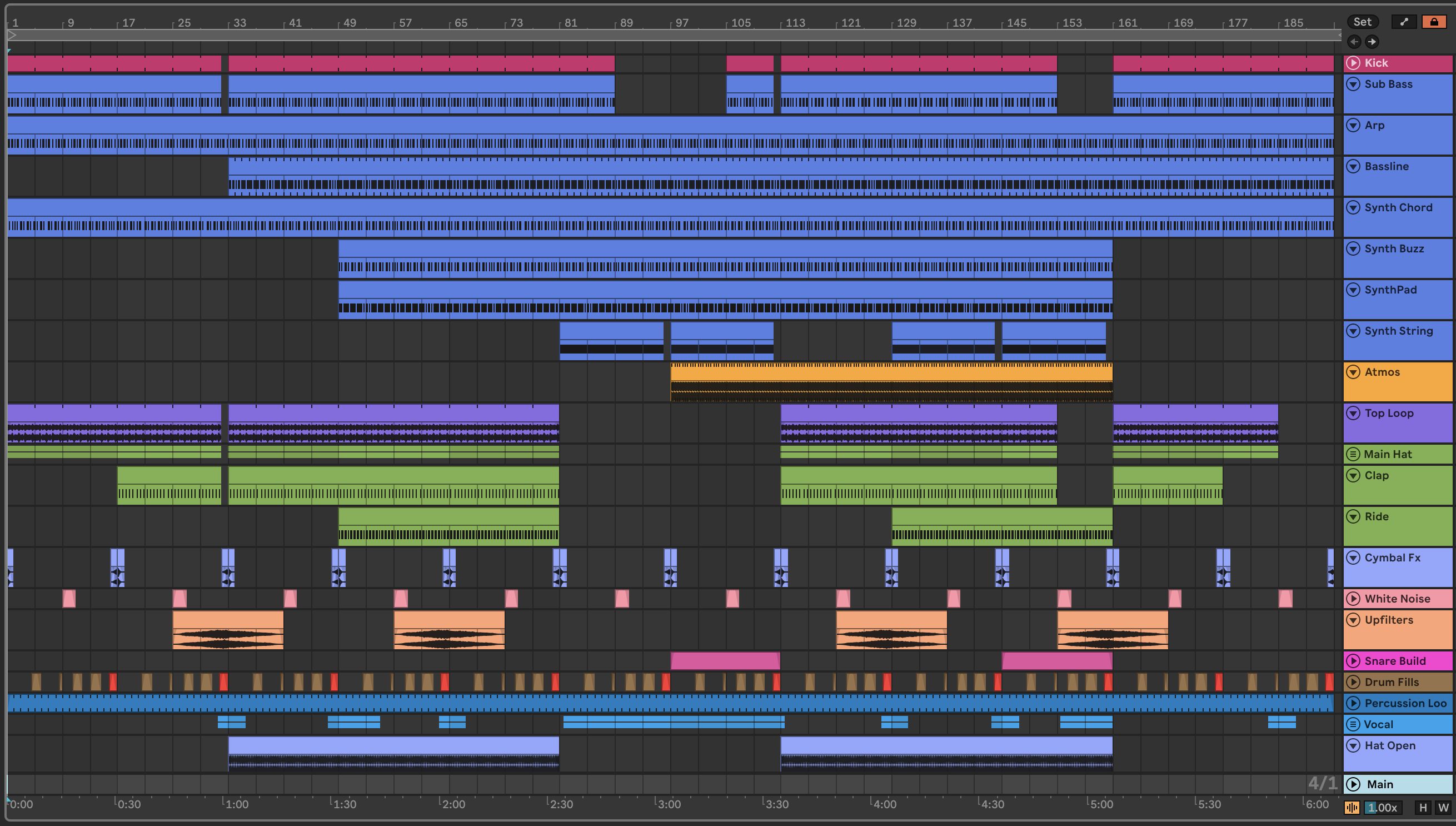The width and height of the screenshot is (1456, 826).
Task: Jump to previous locator arrow
Action: coord(1354,42)
